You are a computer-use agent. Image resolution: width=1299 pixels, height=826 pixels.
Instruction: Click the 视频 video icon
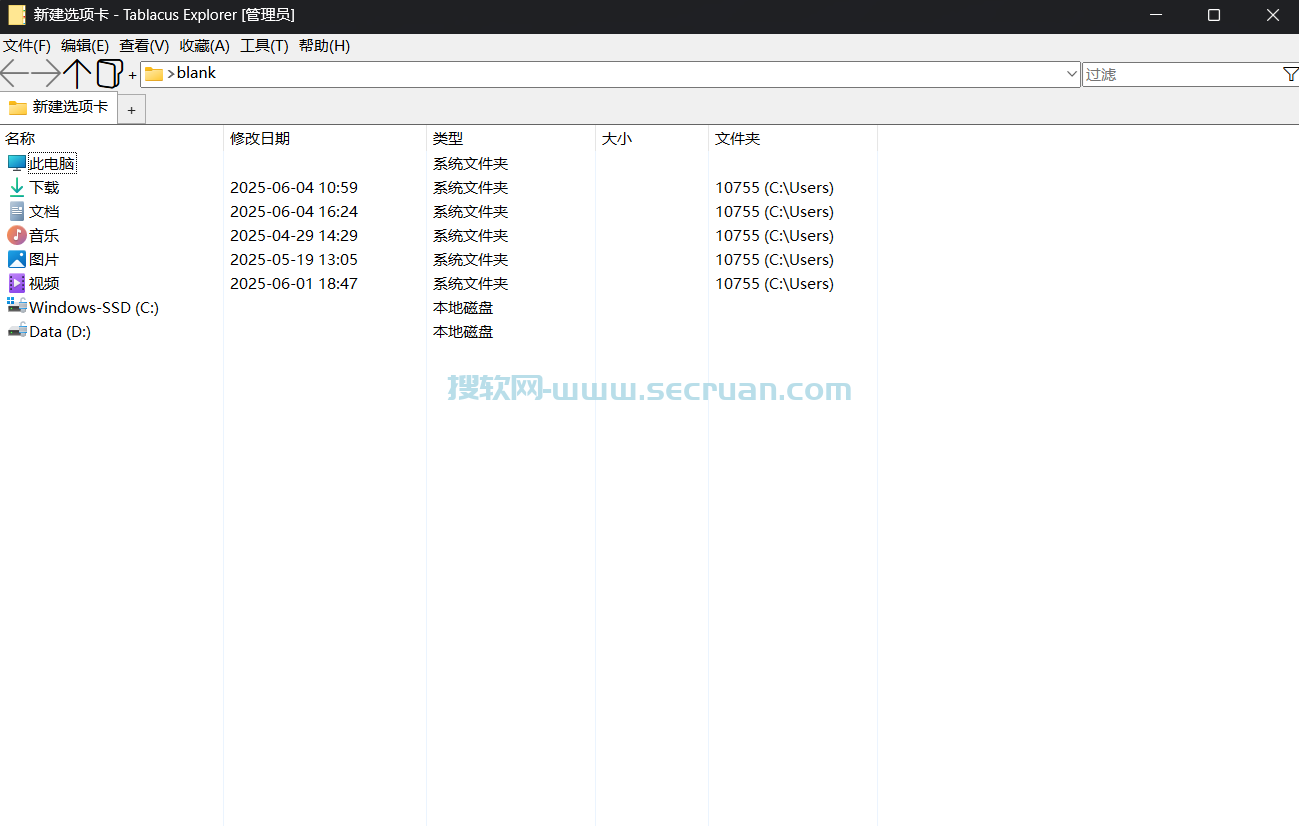(x=17, y=283)
